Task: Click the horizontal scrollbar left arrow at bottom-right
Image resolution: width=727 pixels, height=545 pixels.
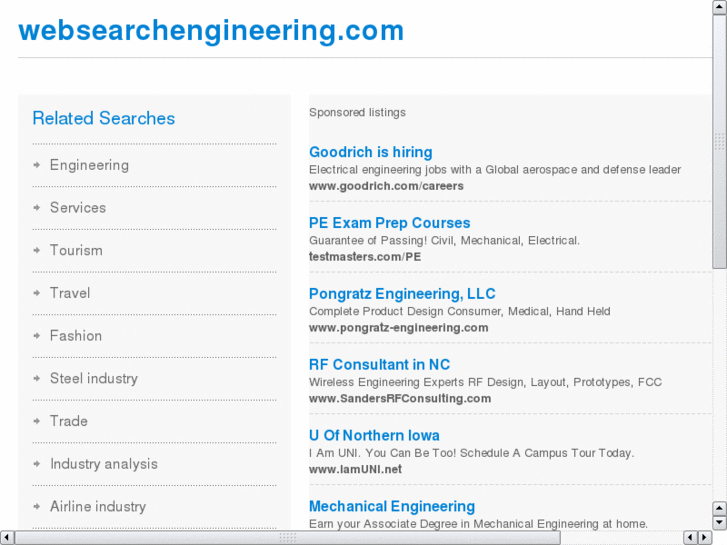Action: click(691, 537)
